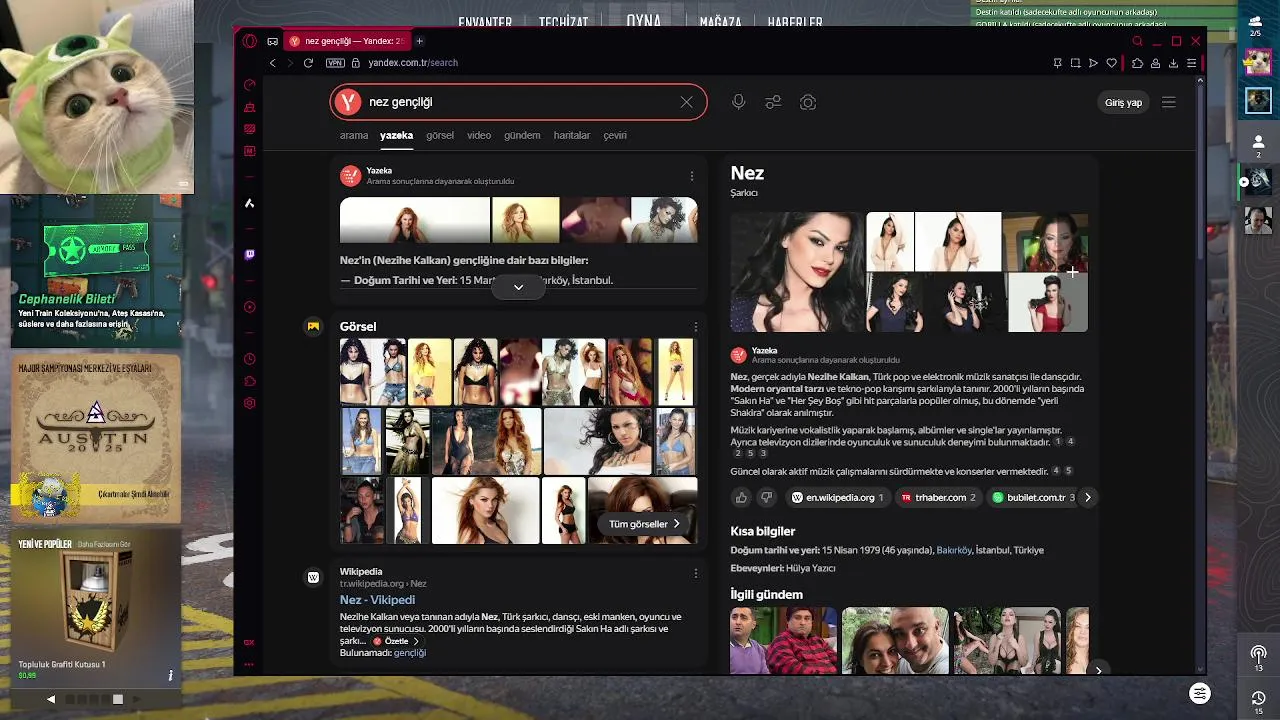
Task: Open Twitch from Opera sidebar
Action: pyautogui.click(x=249, y=254)
